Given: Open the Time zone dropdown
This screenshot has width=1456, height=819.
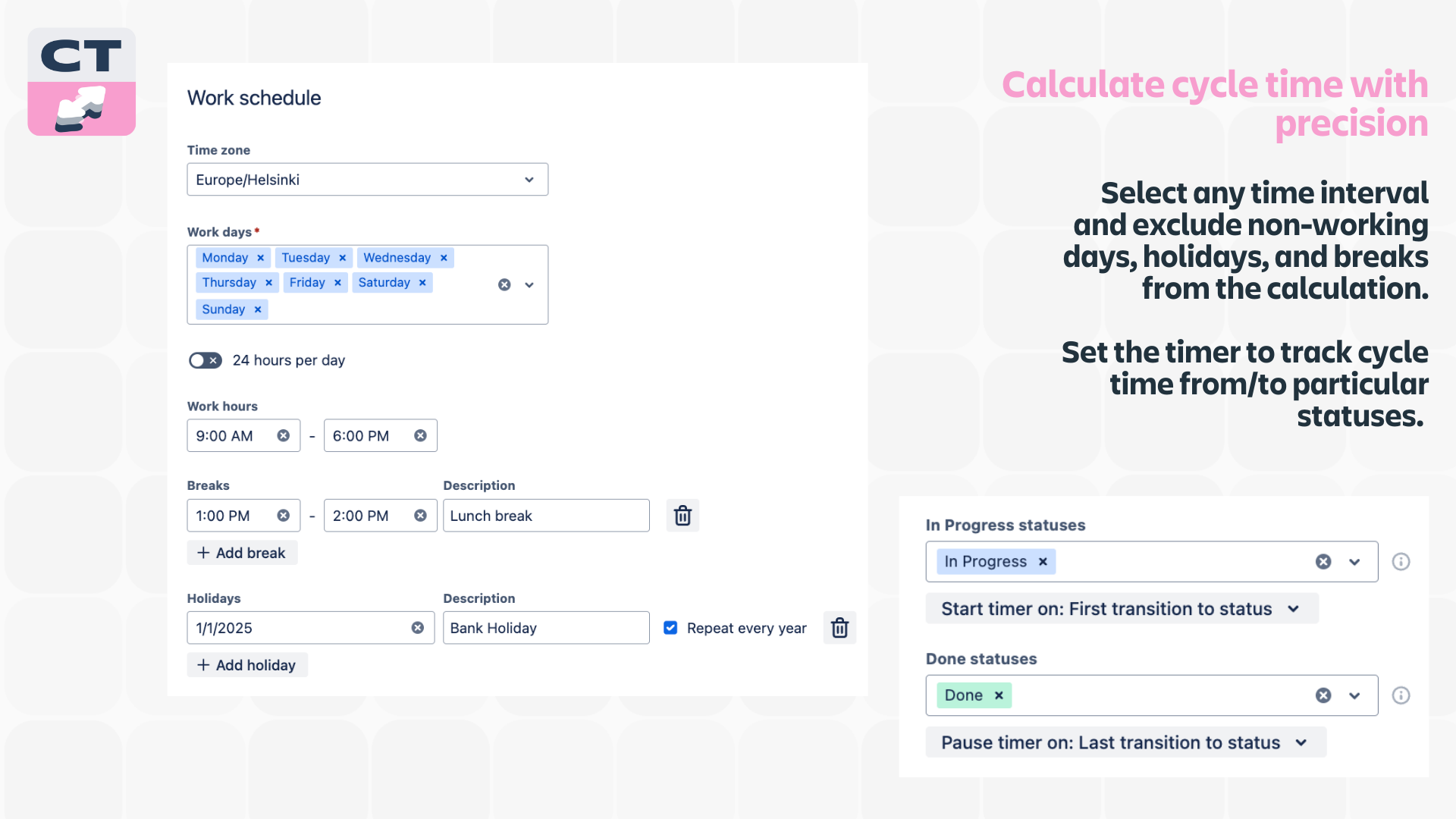Looking at the screenshot, I should tap(529, 179).
